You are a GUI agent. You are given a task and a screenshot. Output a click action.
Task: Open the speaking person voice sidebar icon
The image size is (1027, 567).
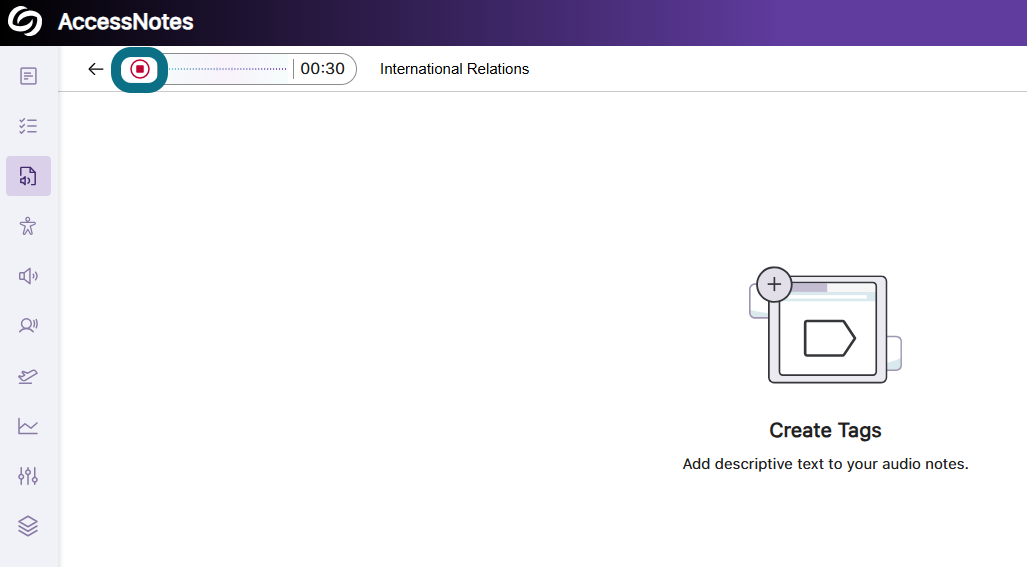(28, 325)
